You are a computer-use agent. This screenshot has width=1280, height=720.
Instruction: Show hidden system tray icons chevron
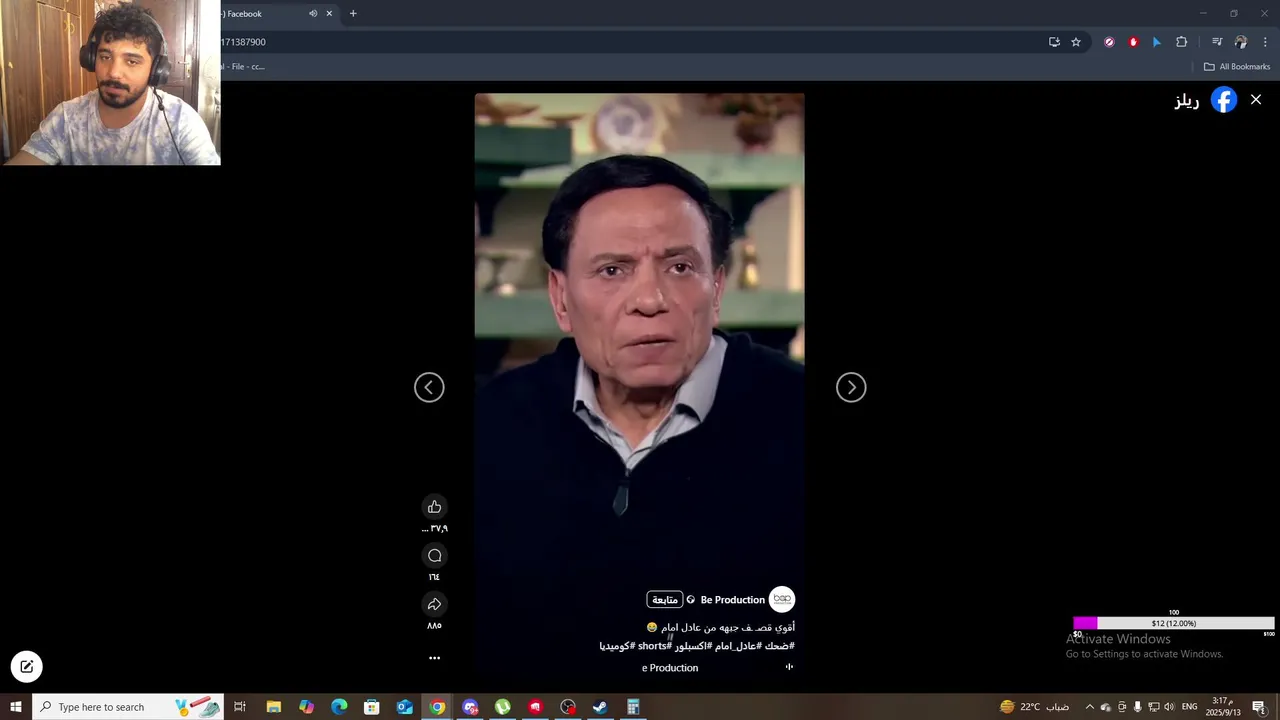[1090, 707]
